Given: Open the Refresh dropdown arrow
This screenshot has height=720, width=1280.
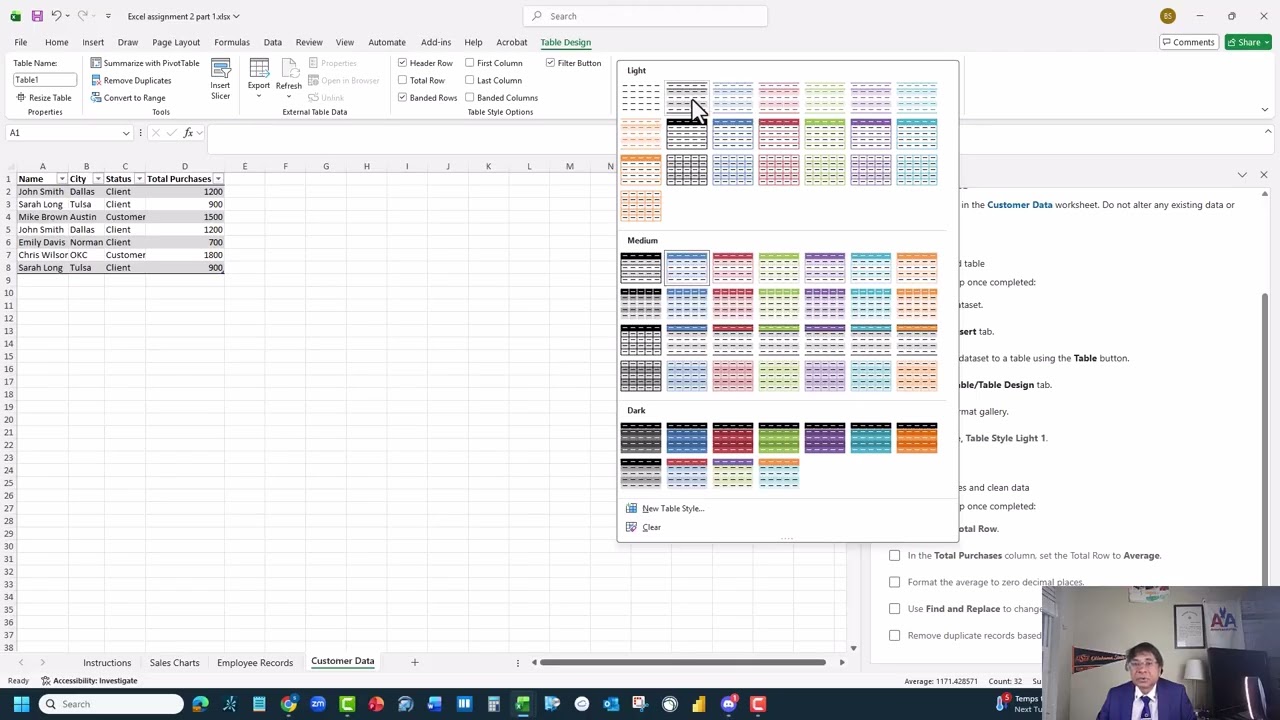Looking at the screenshot, I should 288,96.
